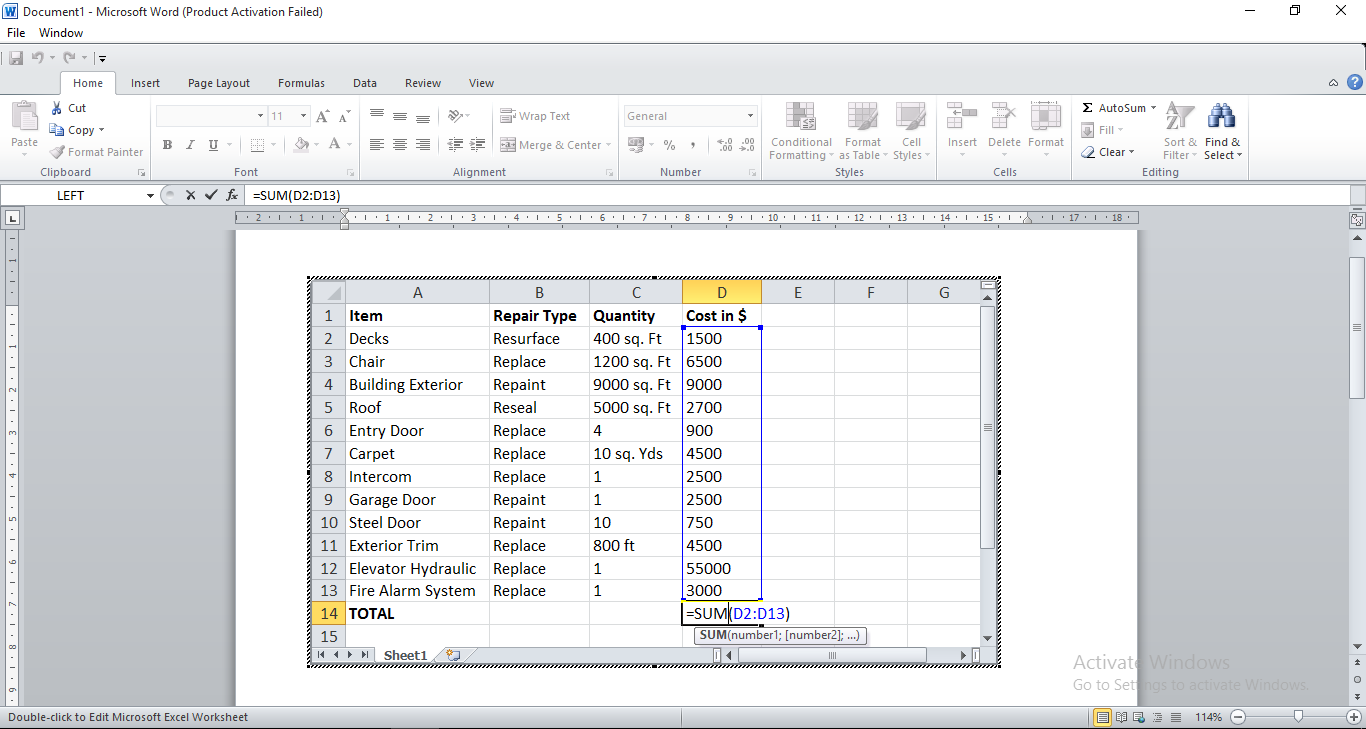Open Conditional Formatting options

pyautogui.click(x=800, y=131)
